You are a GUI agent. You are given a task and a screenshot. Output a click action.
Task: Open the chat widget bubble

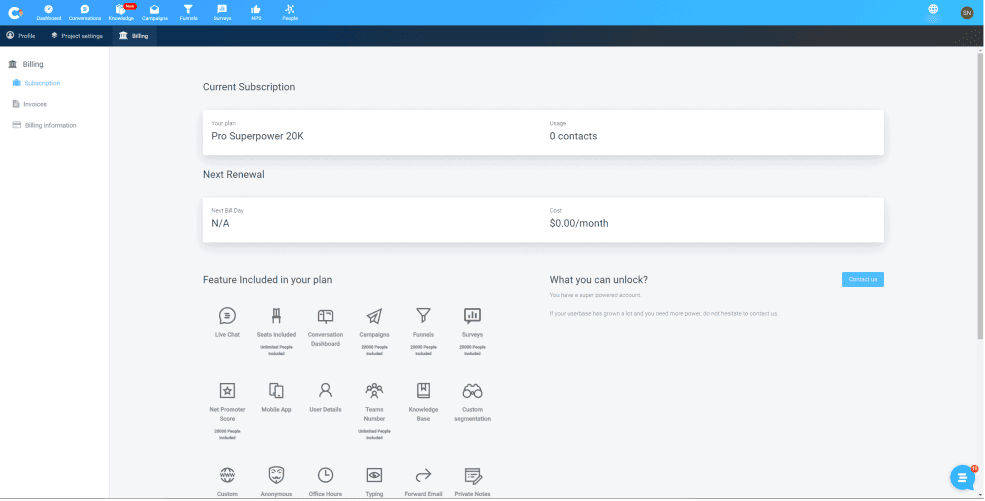click(962, 478)
